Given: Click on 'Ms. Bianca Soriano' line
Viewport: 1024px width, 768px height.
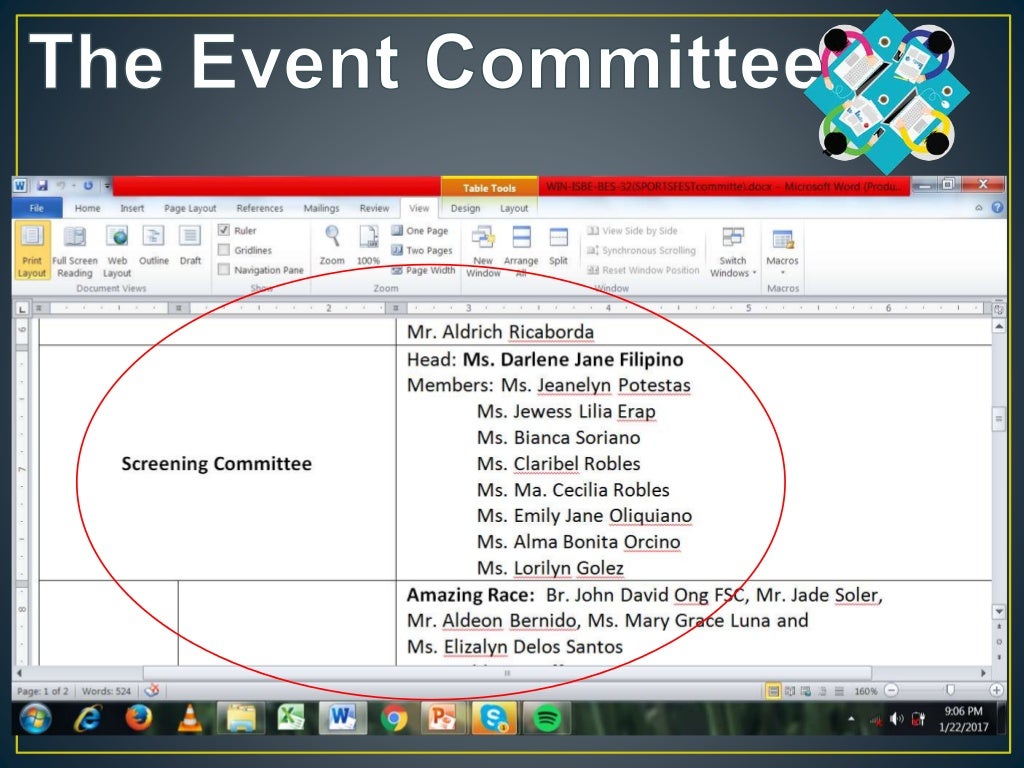Looking at the screenshot, I should (558, 438).
